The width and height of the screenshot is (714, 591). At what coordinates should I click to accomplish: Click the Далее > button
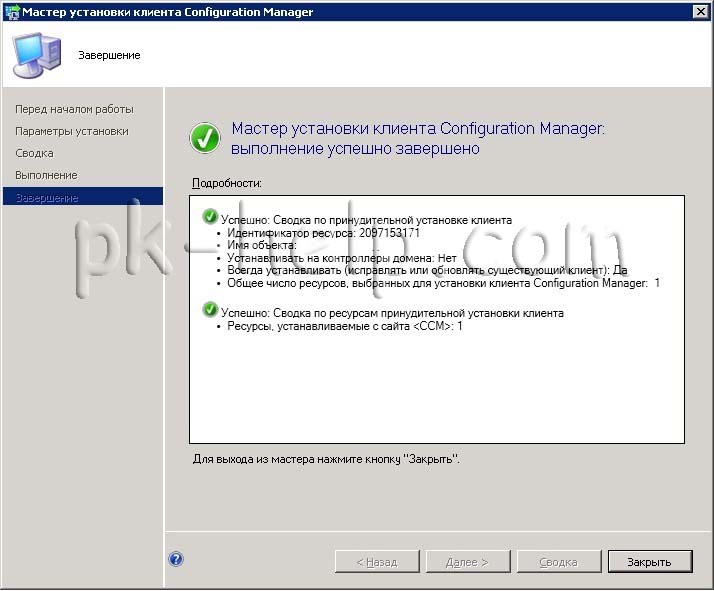pyautogui.click(x=468, y=562)
